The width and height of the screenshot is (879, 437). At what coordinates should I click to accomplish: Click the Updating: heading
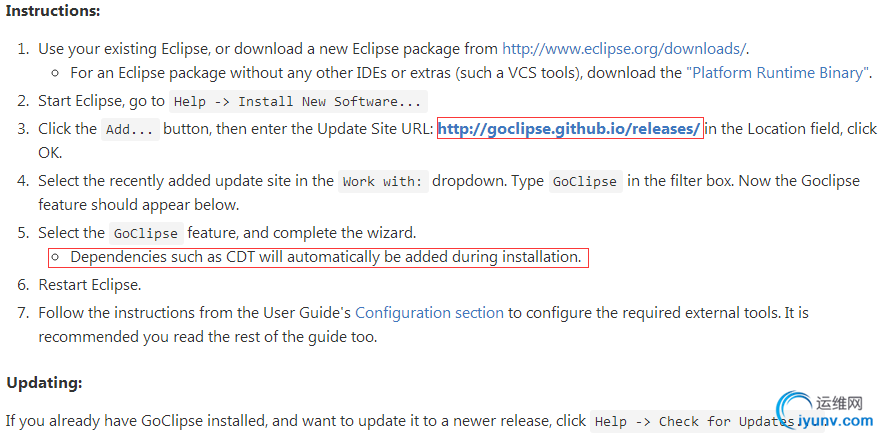click(x=44, y=383)
